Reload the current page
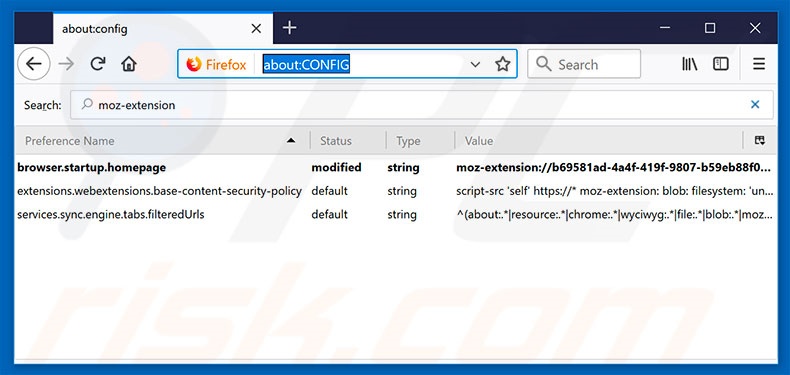Image resolution: width=790 pixels, height=375 pixels. pyautogui.click(x=98, y=64)
